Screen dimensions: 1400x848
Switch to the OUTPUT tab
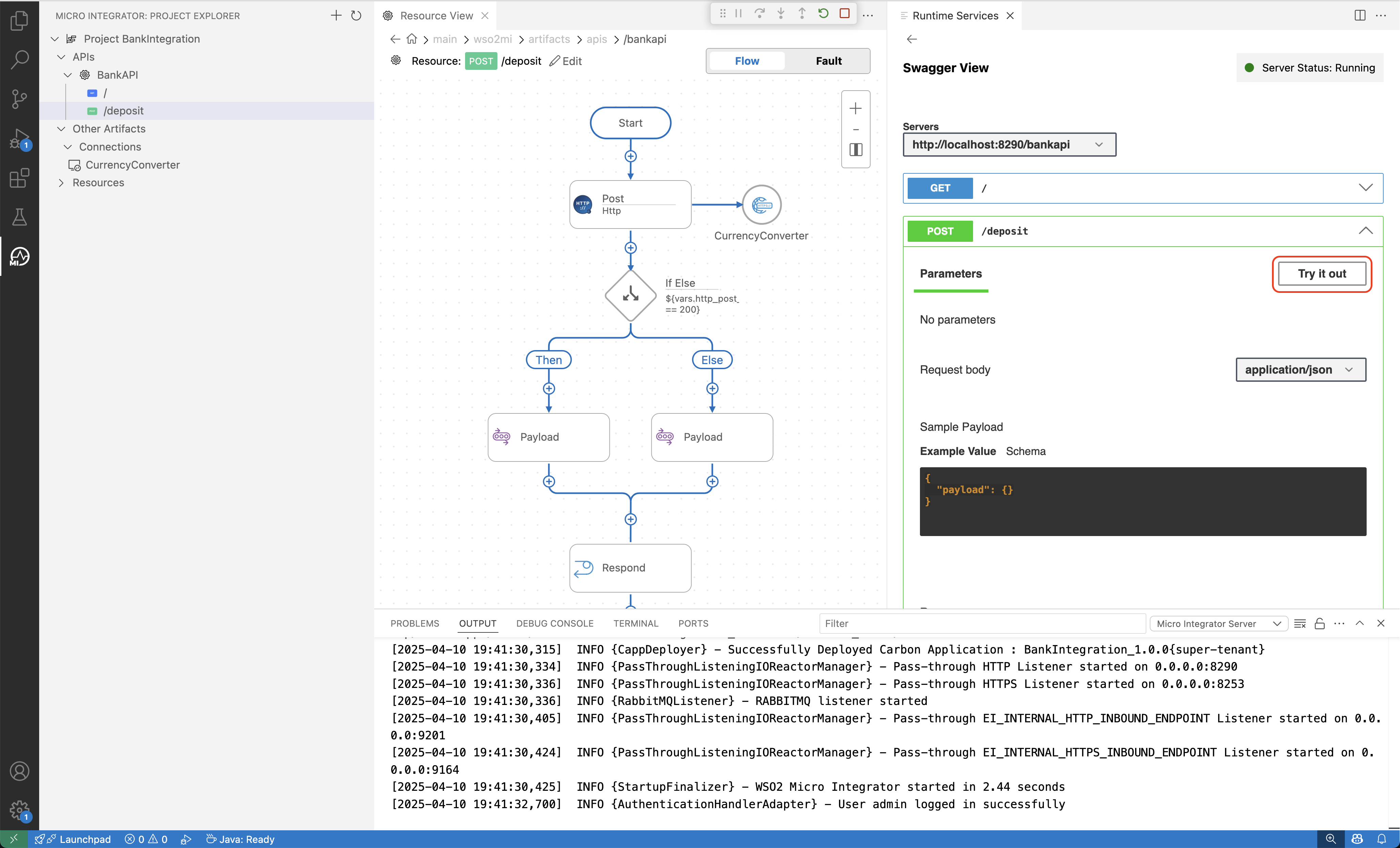(x=478, y=624)
